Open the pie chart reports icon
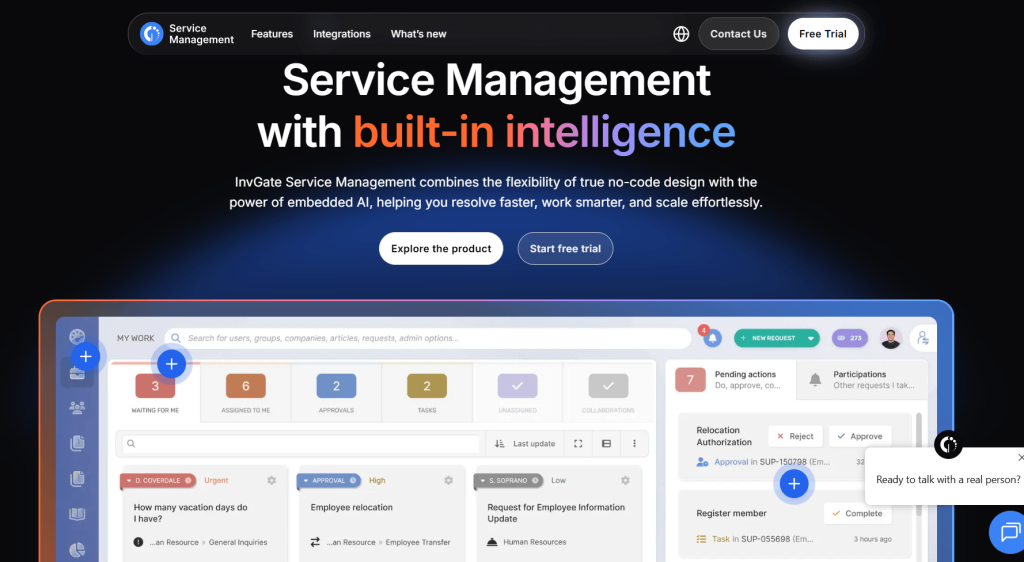This screenshot has width=1024, height=562. [77, 550]
